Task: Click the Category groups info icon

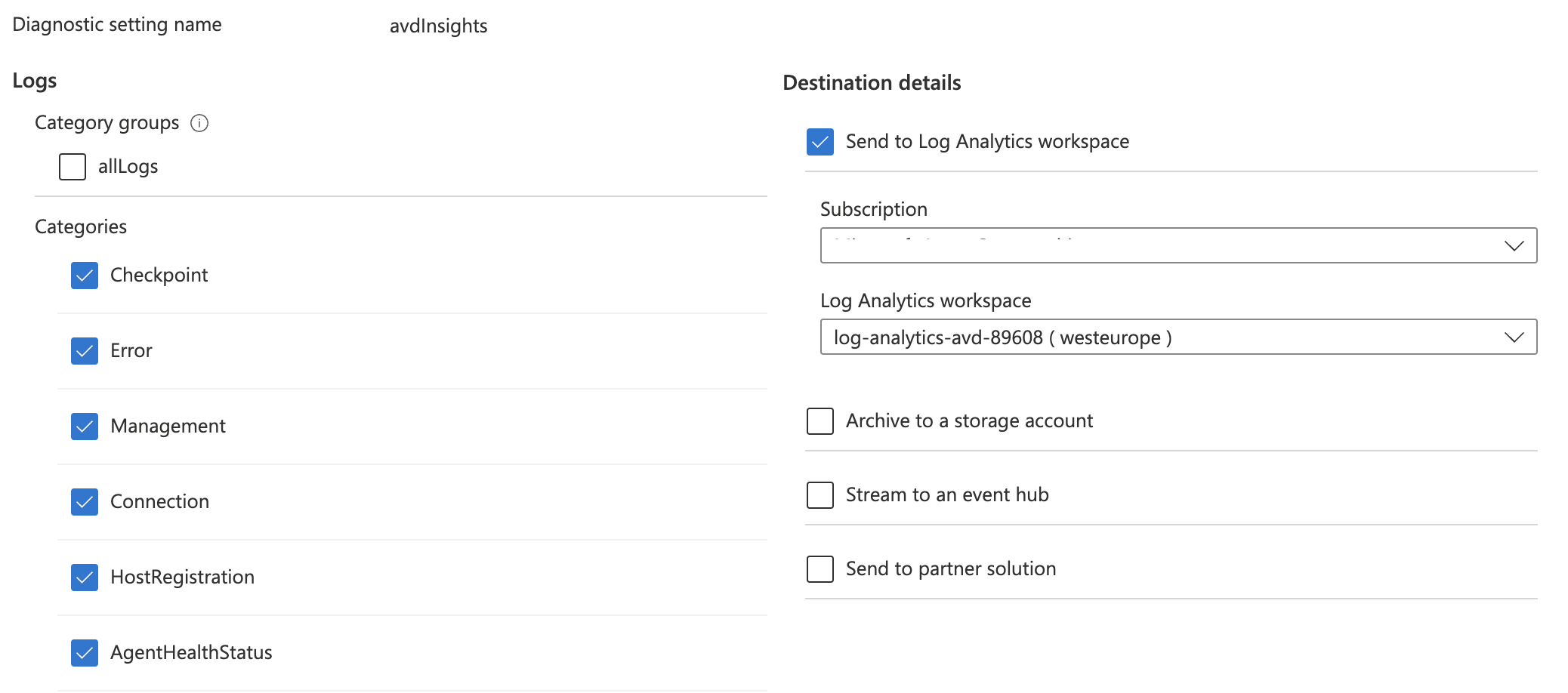Action: pyautogui.click(x=199, y=123)
